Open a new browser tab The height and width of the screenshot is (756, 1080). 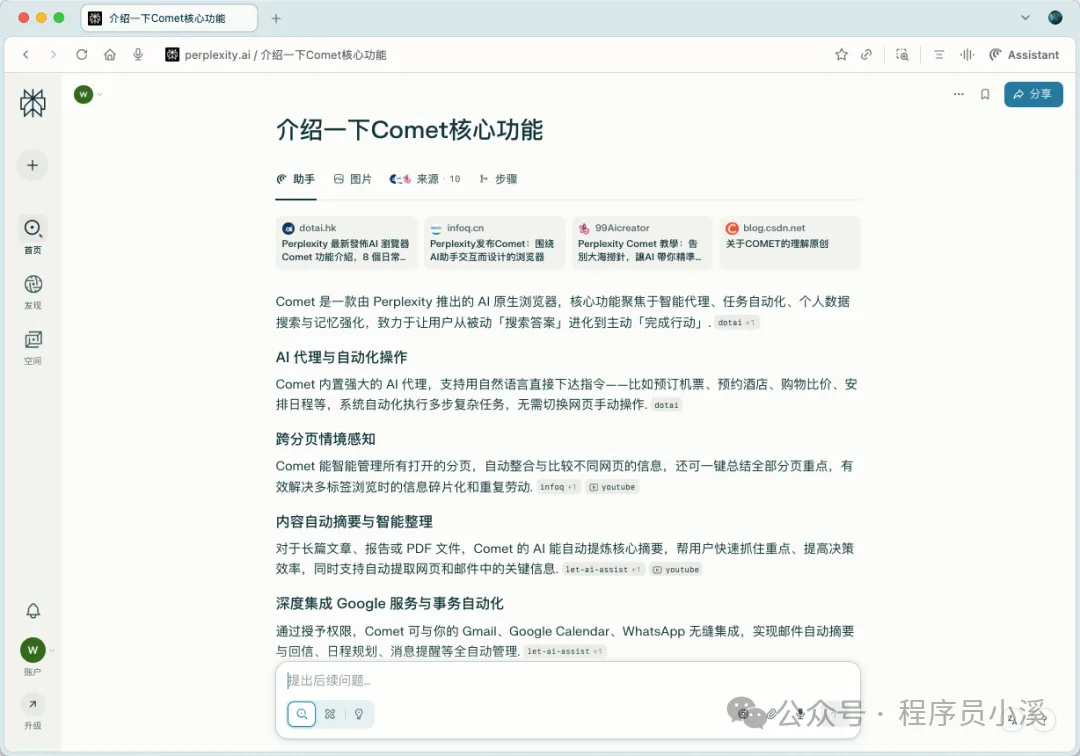coord(276,19)
